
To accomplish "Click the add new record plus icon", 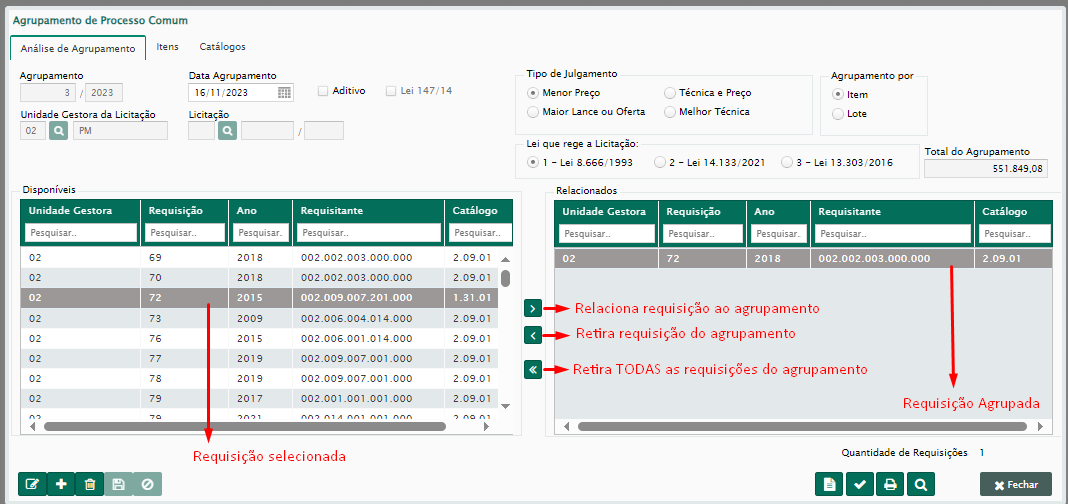I will tap(61, 484).
